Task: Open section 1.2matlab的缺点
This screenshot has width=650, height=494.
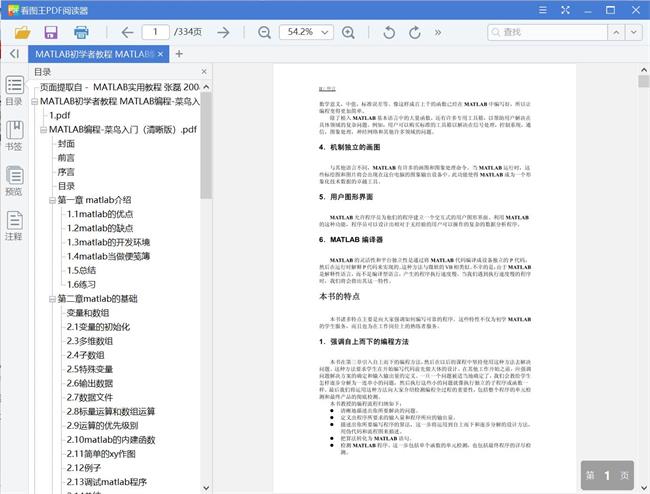Action: click(x=100, y=228)
